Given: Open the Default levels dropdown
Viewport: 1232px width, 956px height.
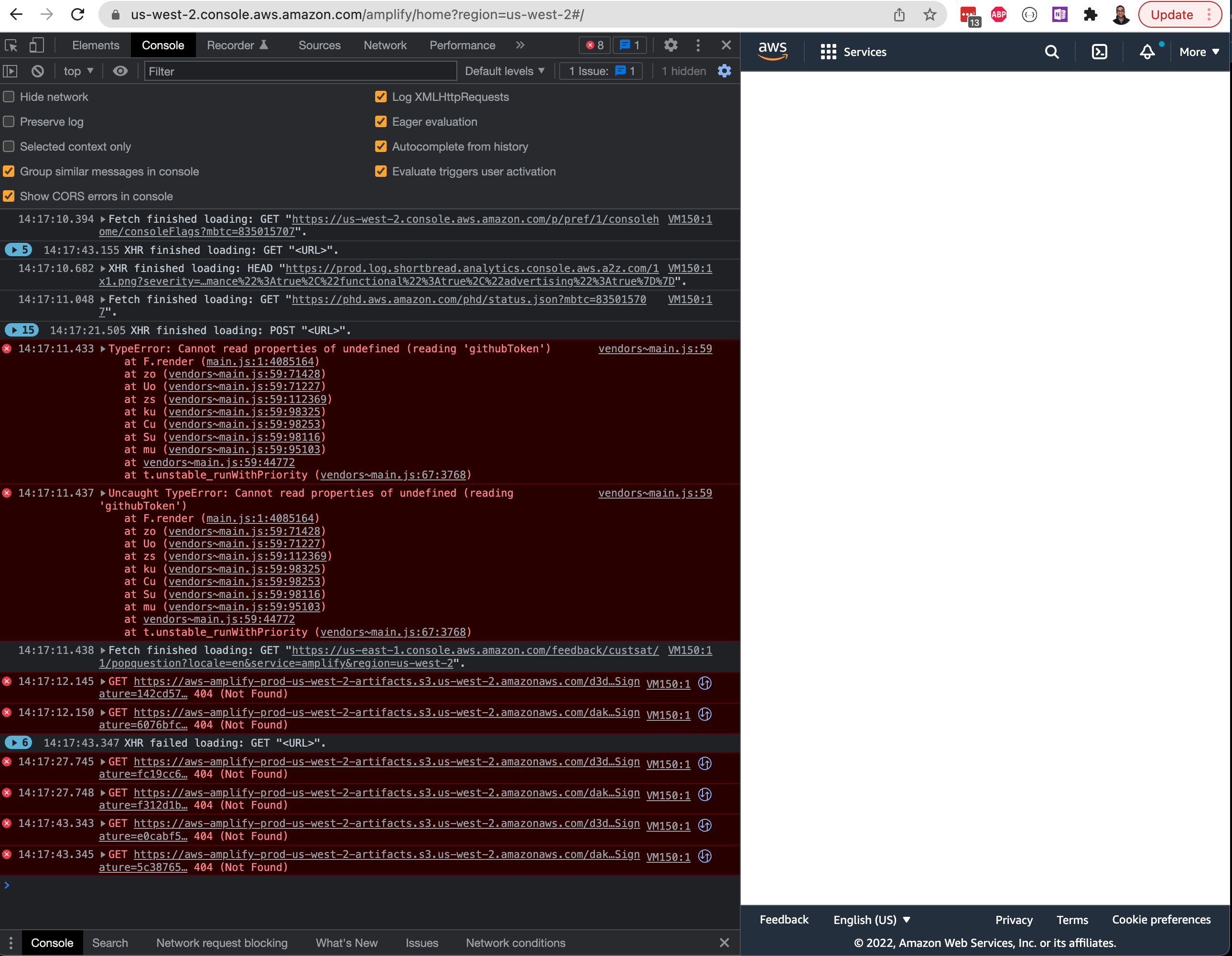Looking at the screenshot, I should pyautogui.click(x=504, y=71).
